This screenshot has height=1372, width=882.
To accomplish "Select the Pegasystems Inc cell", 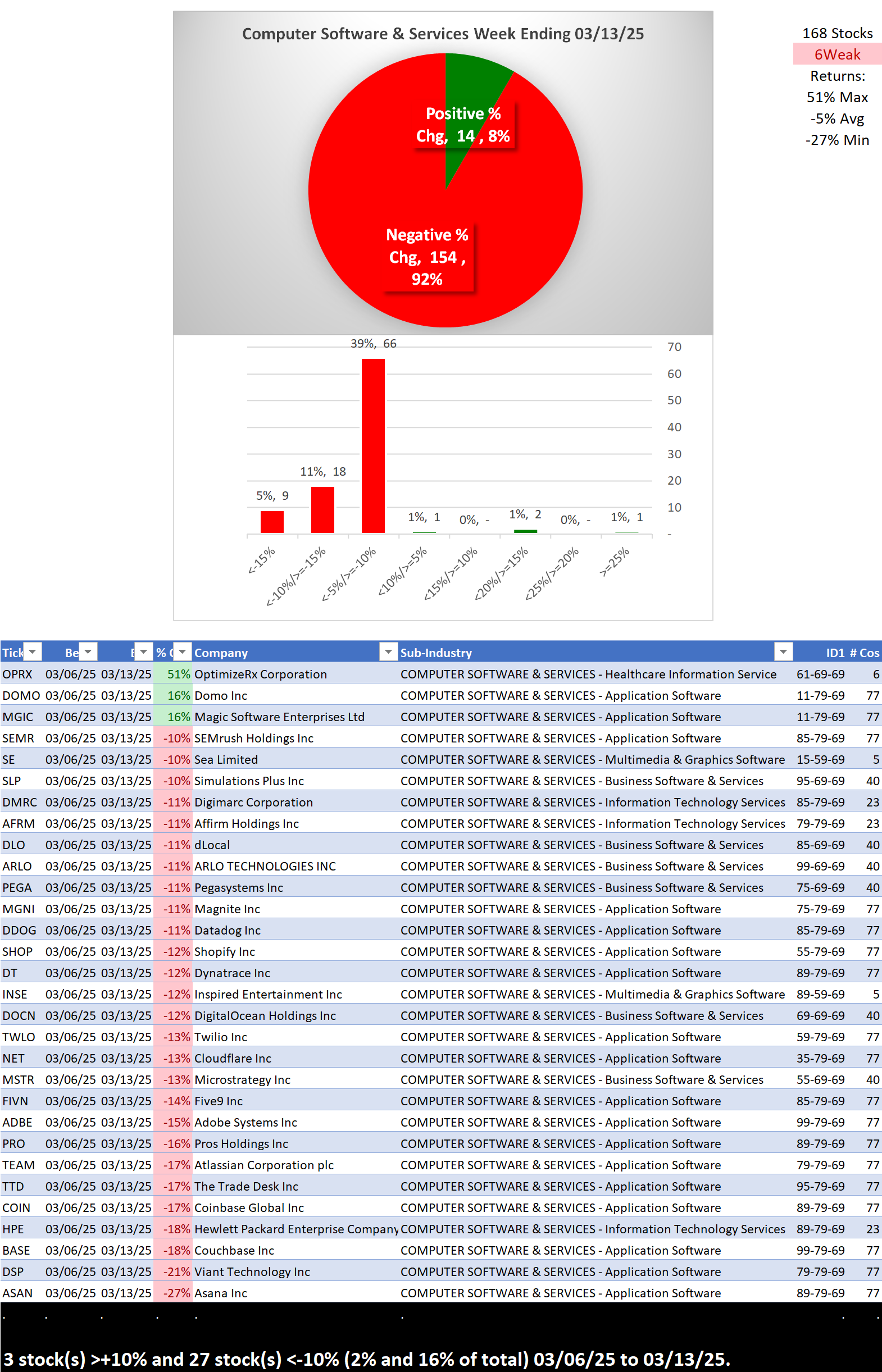I will [295, 887].
